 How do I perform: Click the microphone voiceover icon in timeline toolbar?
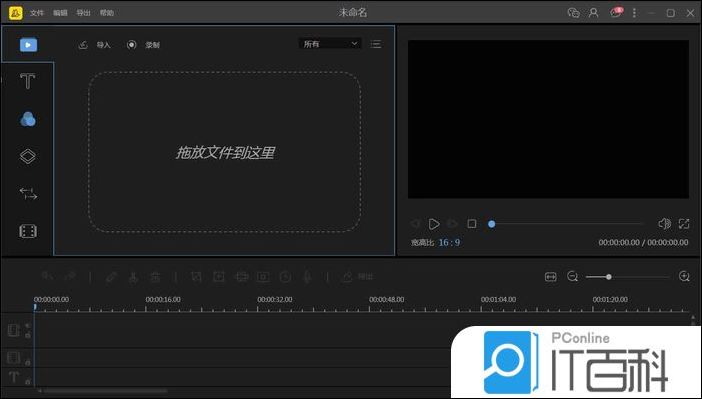point(307,277)
